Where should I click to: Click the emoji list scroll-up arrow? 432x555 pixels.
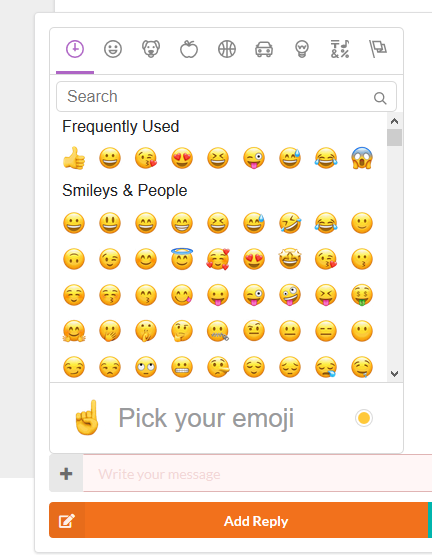(394, 121)
